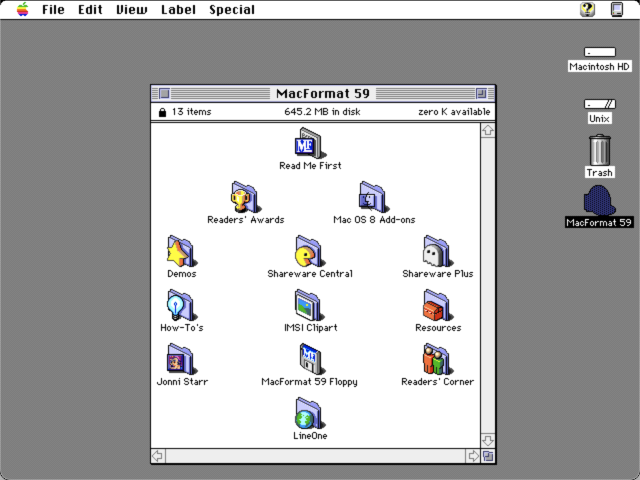The image size is (640, 480).
Task: Open the Special menu
Action: point(232,9)
